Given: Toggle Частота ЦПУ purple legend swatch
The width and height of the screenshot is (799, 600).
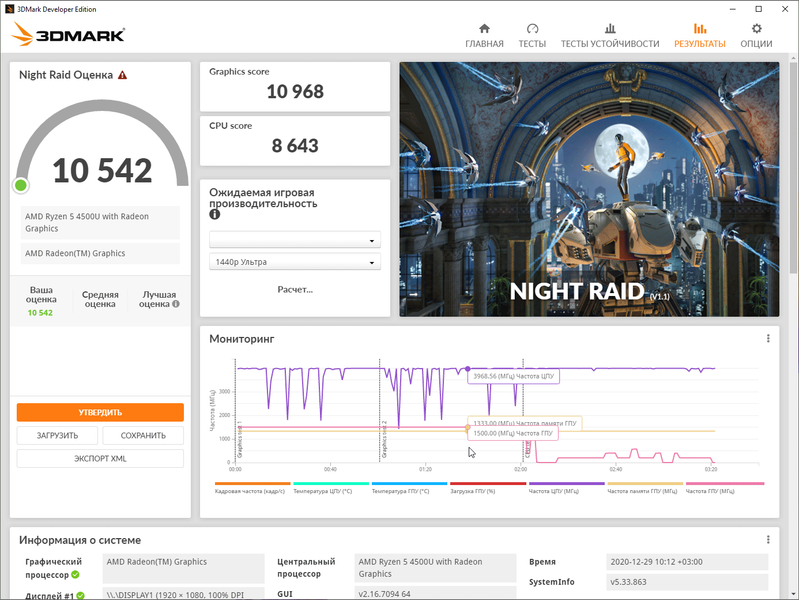Looking at the screenshot, I should click(567, 483).
